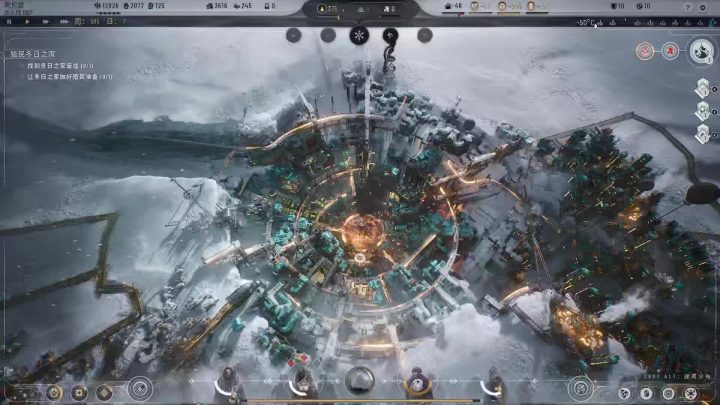Click the temperature forecast timeline bar
Image resolution: width=720 pixels, height=405 pixels.
pos(657,22)
